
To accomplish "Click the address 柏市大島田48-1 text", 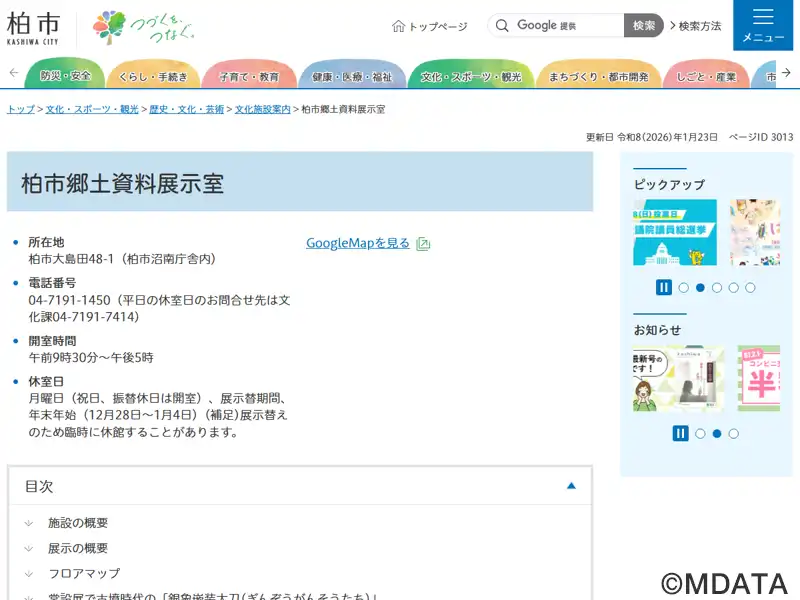I will 71,259.
